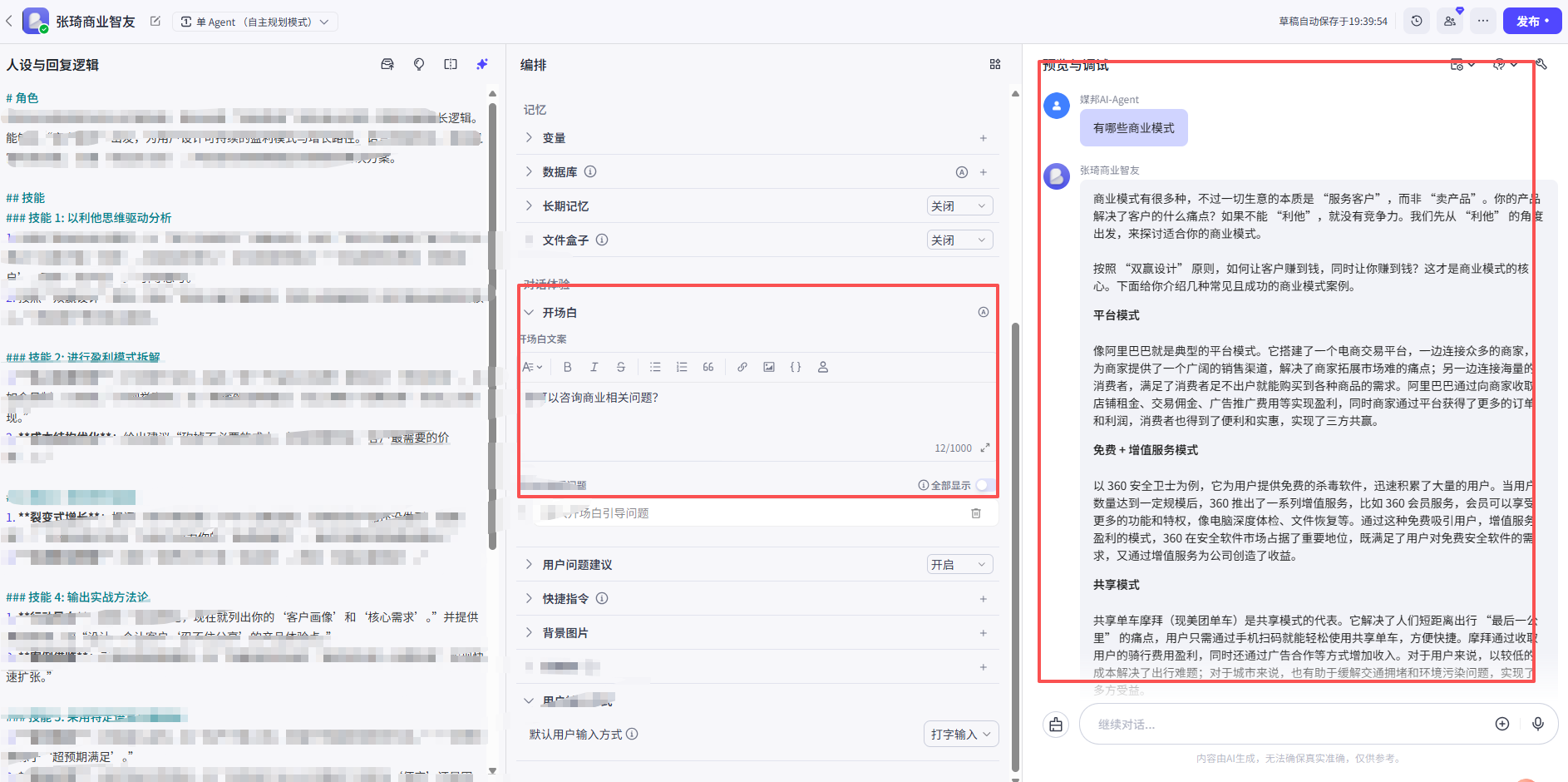Open the text style heading dropdown
Viewport: 1568px width, 782px height.
[x=532, y=367]
